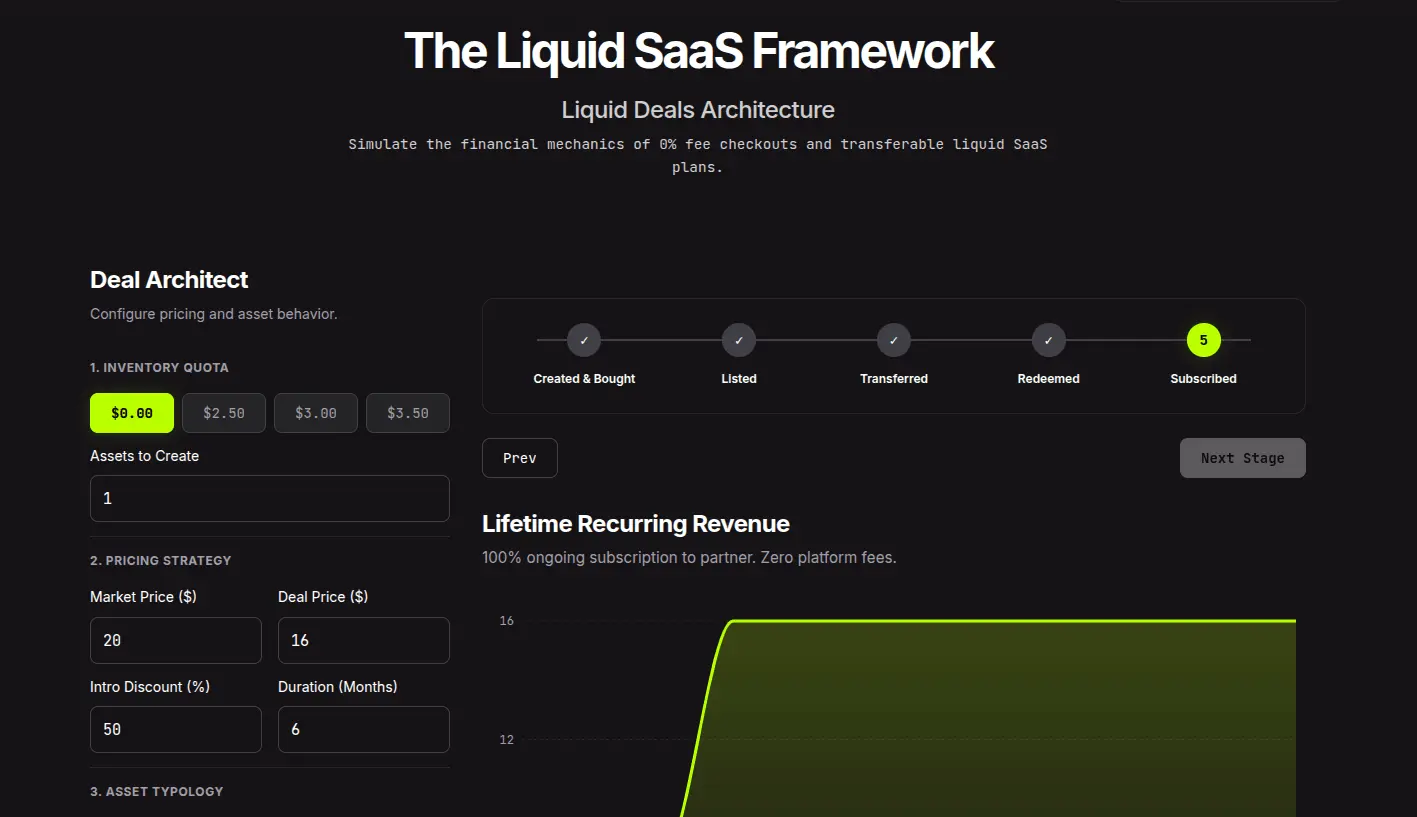Click the Duration (Months) field
This screenshot has height=817, width=1417.
pyautogui.click(x=364, y=730)
